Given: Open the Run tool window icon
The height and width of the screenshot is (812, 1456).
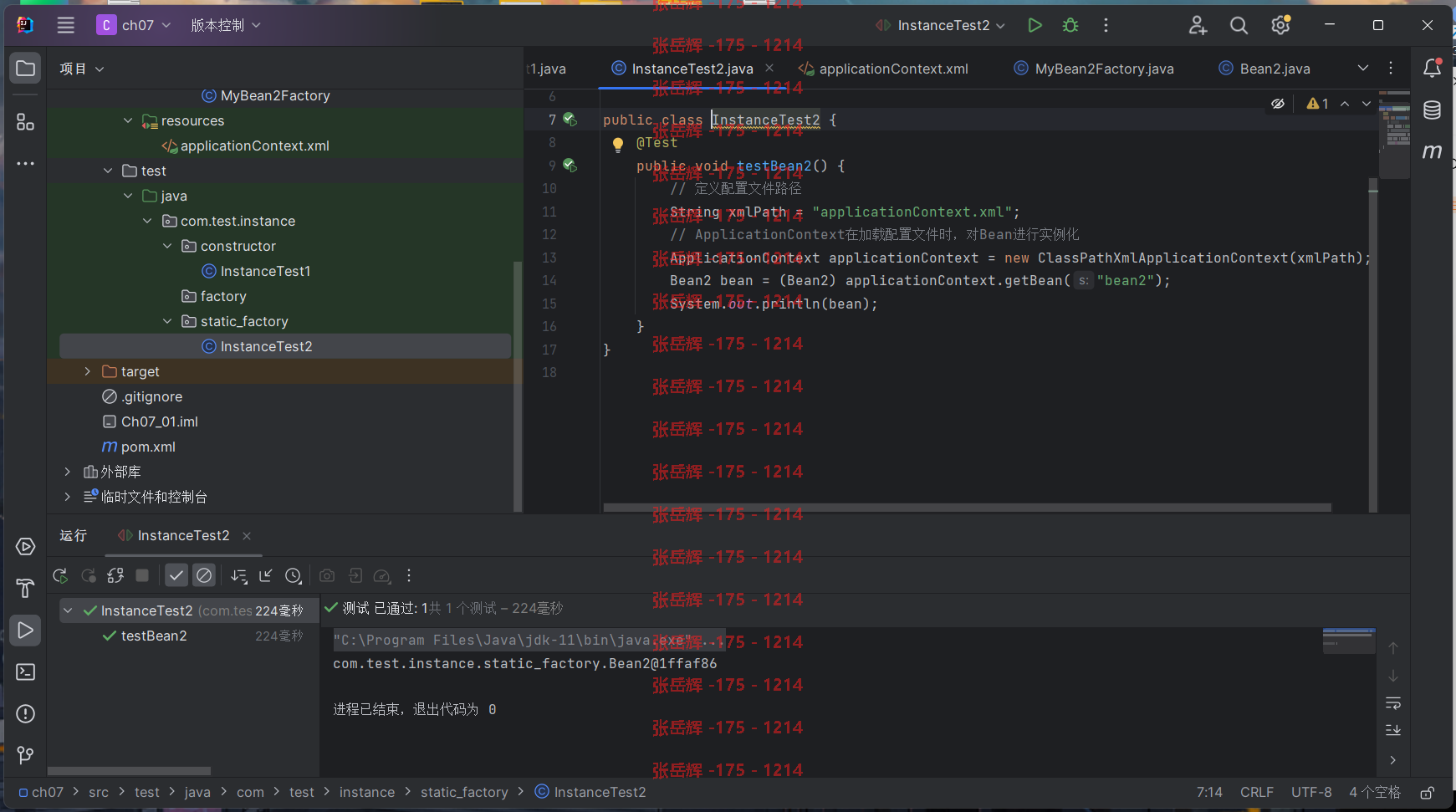Looking at the screenshot, I should pyautogui.click(x=25, y=630).
